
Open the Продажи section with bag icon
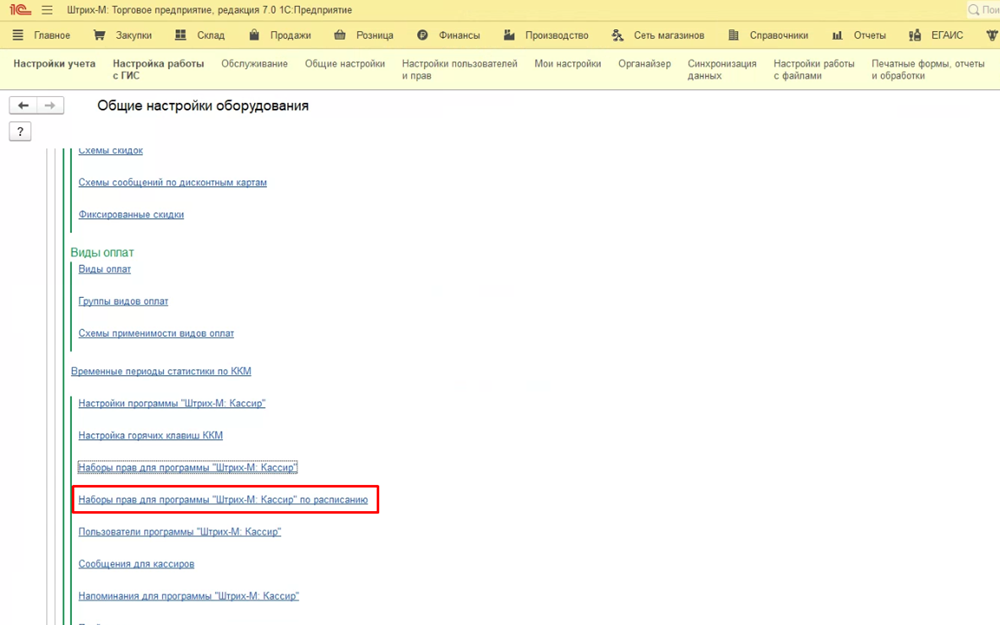click(x=279, y=35)
